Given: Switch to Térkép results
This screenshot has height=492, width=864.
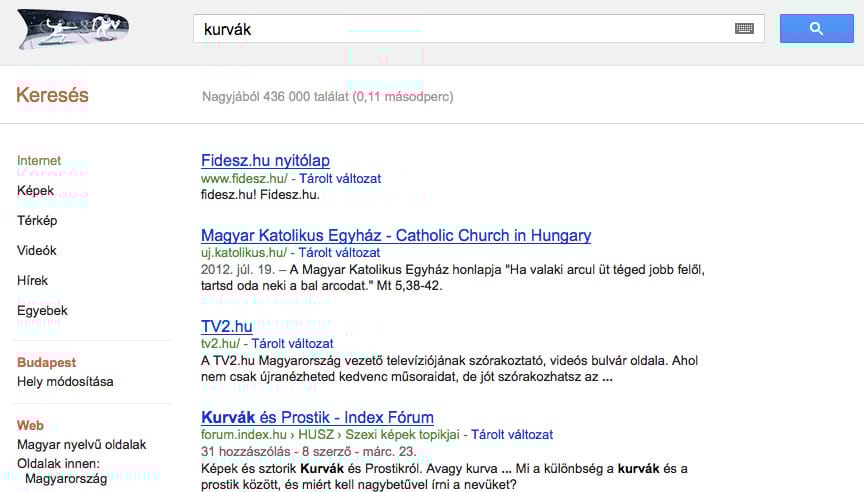Looking at the screenshot, I should click(x=37, y=220).
